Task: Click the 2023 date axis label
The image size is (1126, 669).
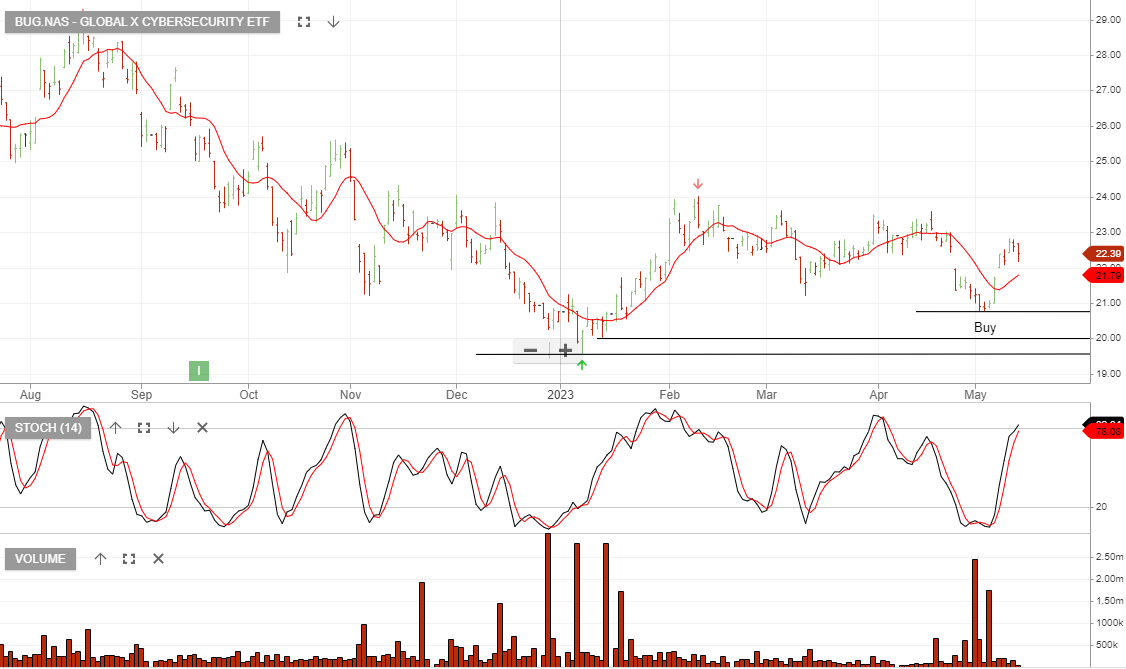Action: click(560, 395)
